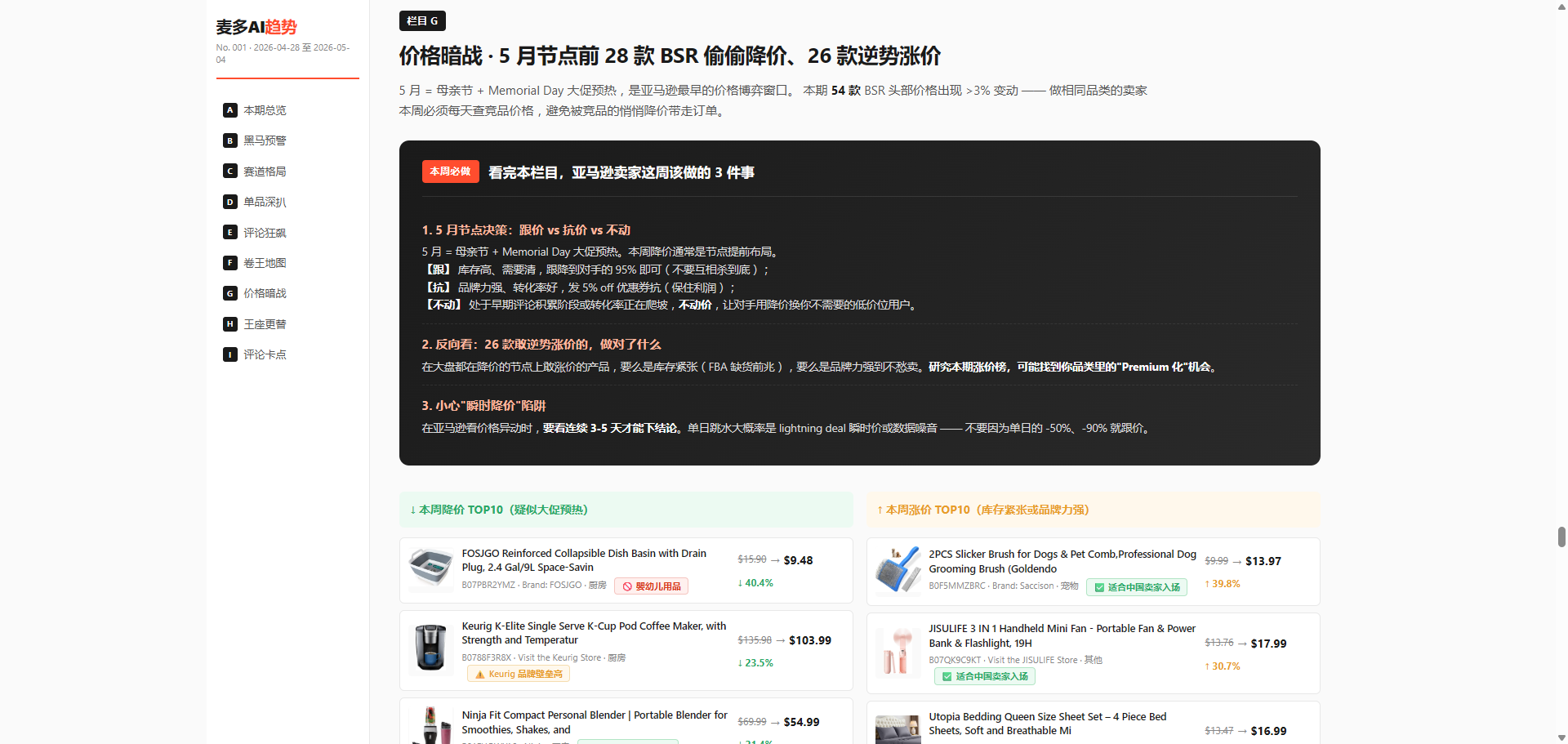Image resolution: width=1568 pixels, height=744 pixels.
Task: Click the issue line "No. 001 · 2026-04-28 至 2026-05-04"
Action: coord(283,53)
